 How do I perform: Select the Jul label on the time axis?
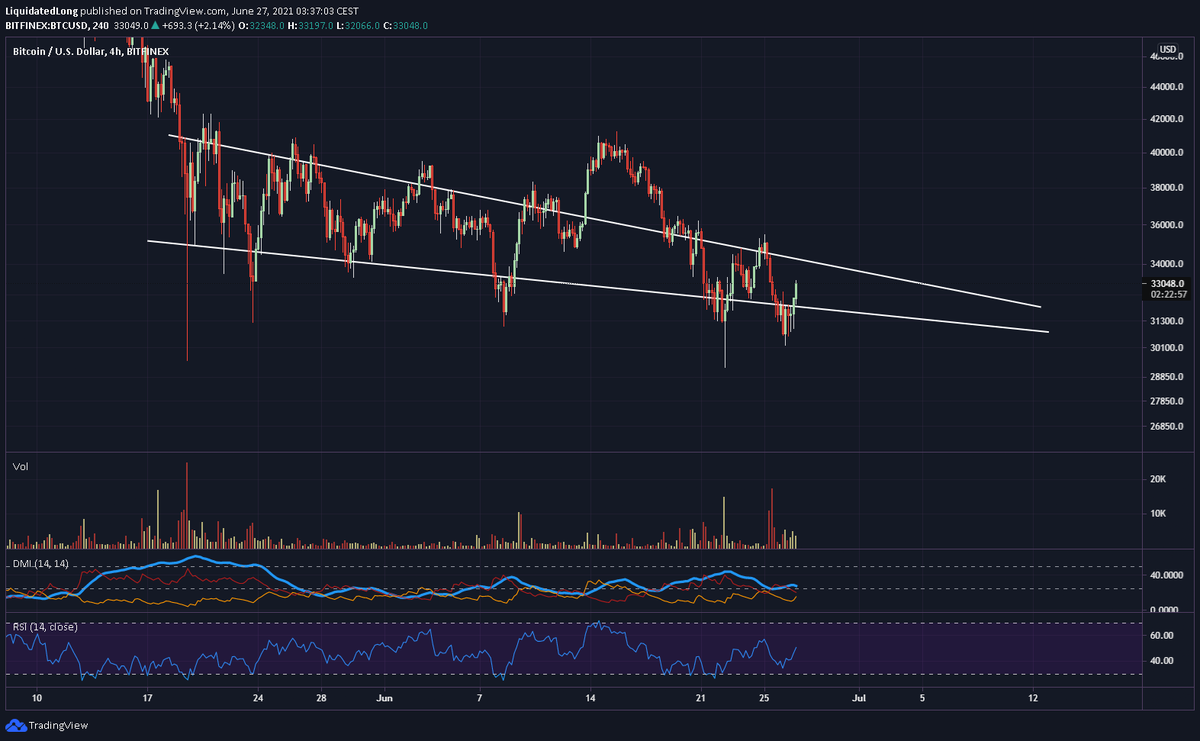[859, 699]
